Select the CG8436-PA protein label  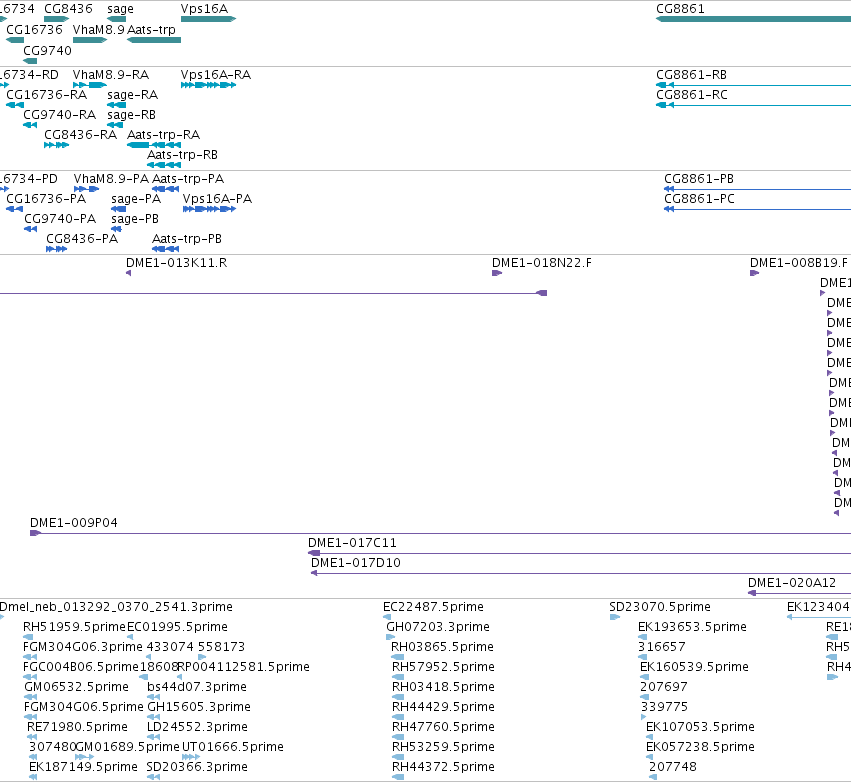(x=82, y=239)
